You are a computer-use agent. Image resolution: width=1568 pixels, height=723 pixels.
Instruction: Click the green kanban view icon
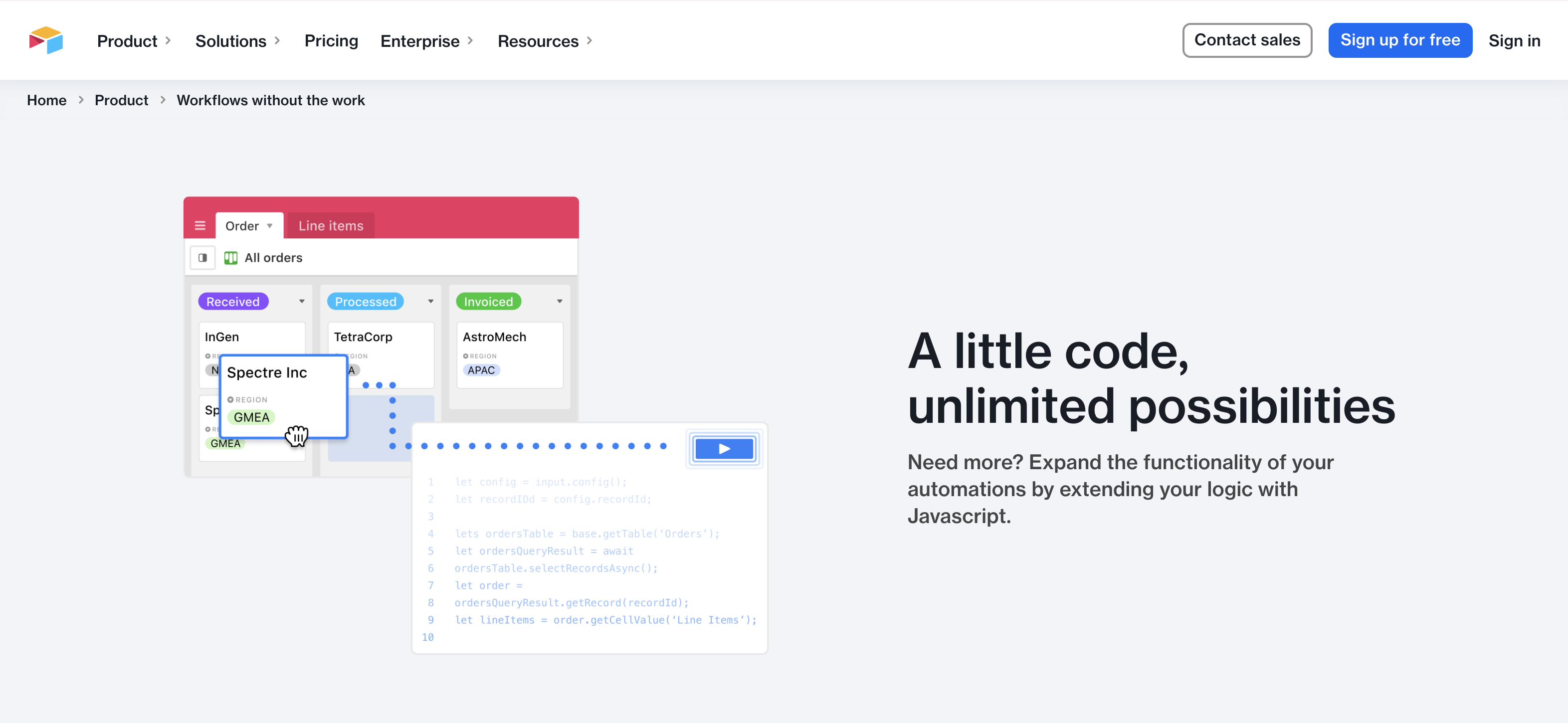231,257
